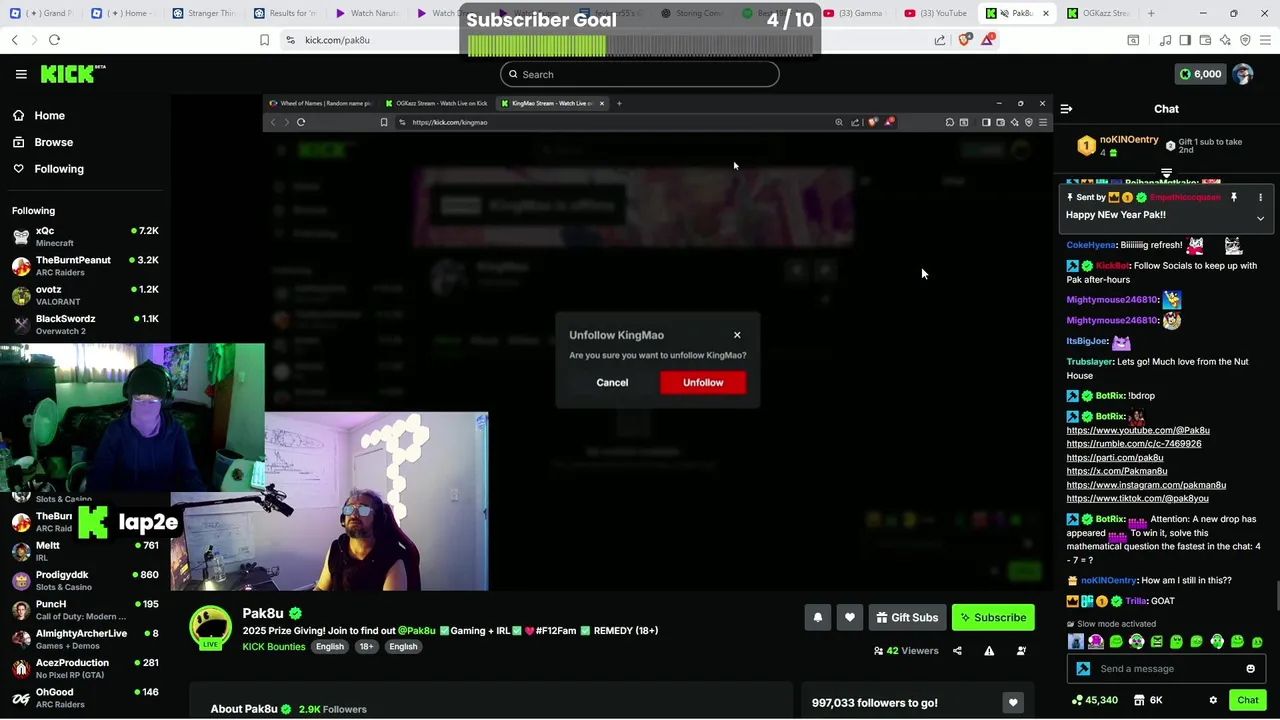
Task: Switch to the (33) YouTube browser tab
Action: coord(935,13)
